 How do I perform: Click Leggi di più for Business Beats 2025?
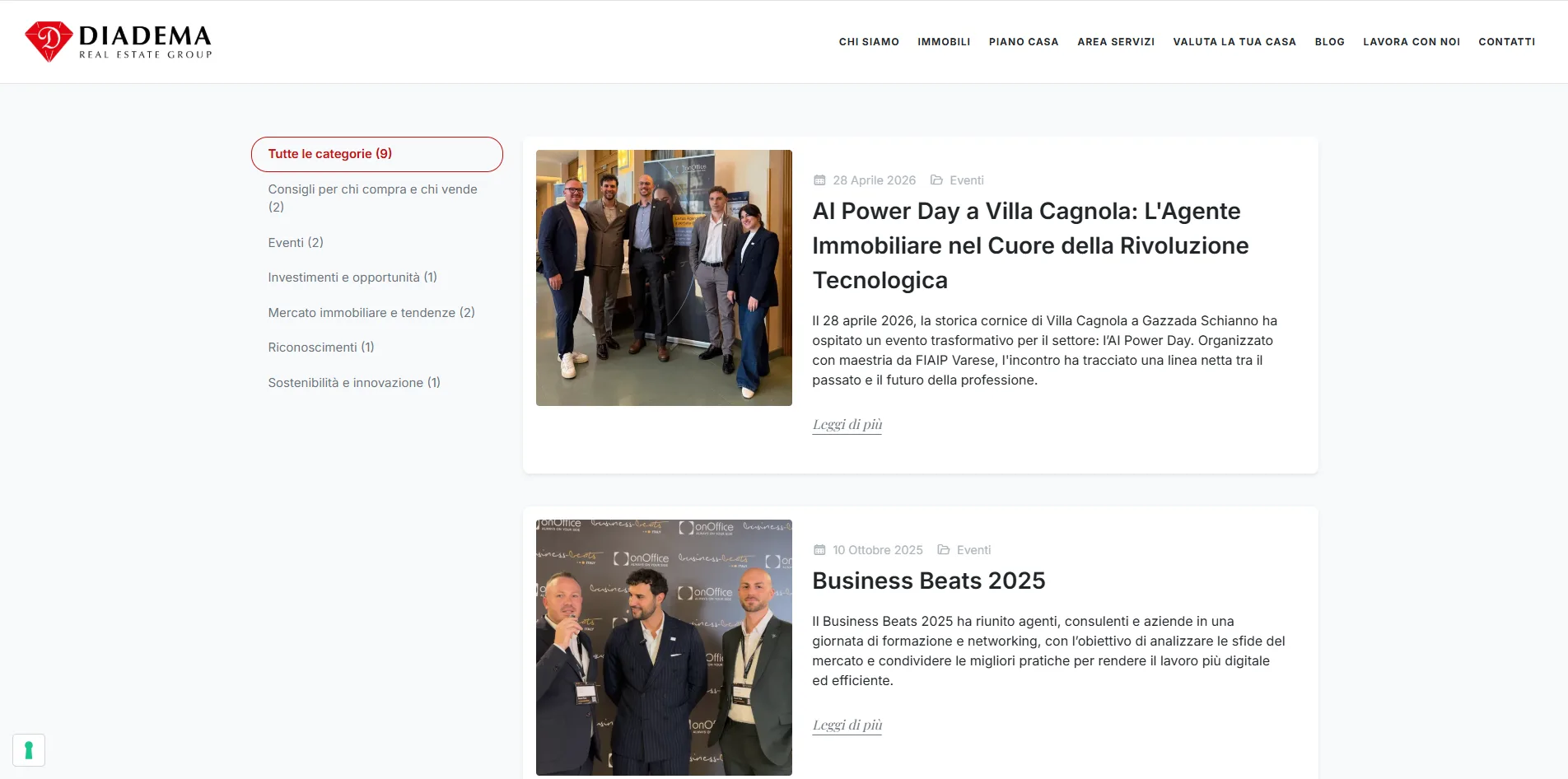[x=847, y=725]
